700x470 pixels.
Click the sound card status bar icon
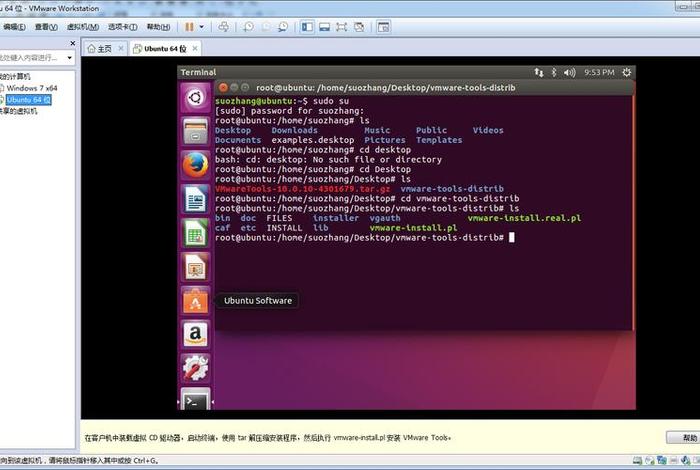(x=685, y=460)
